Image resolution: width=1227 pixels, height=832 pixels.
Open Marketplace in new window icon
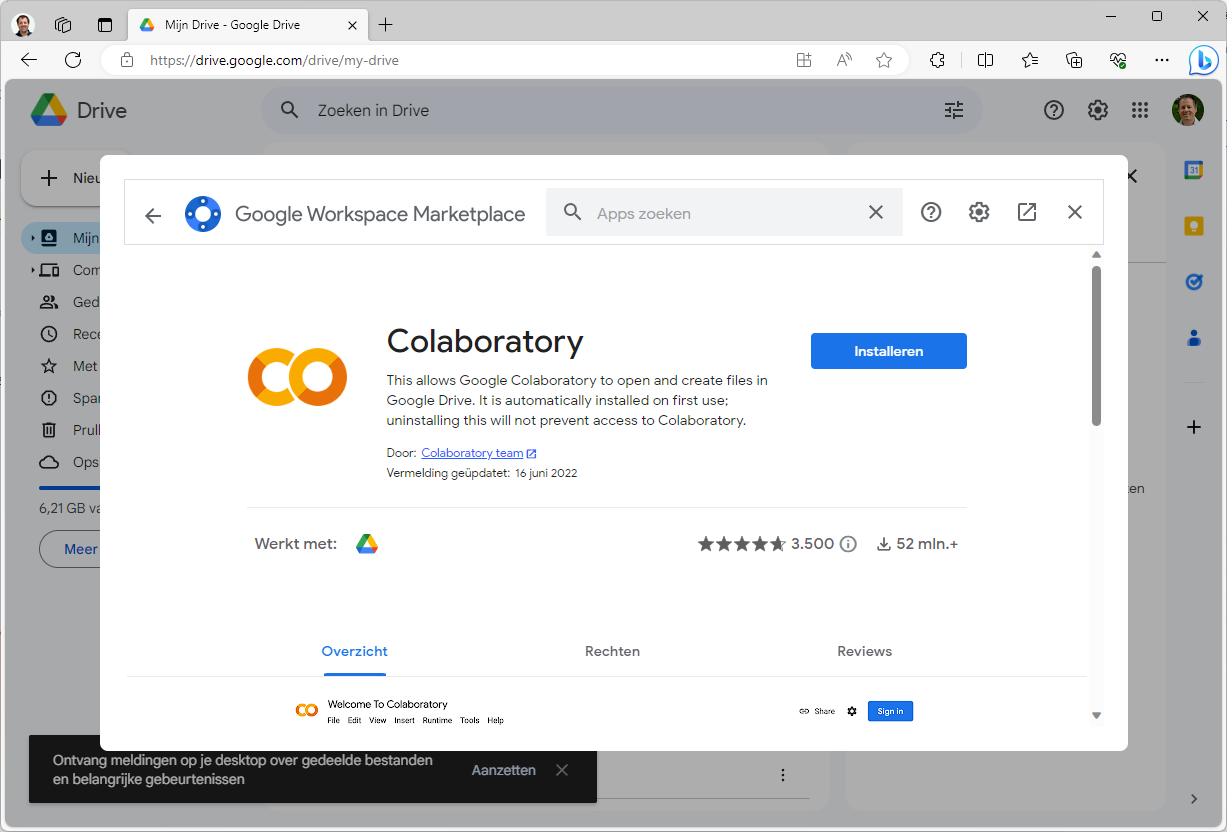click(x=1027, y=212)
